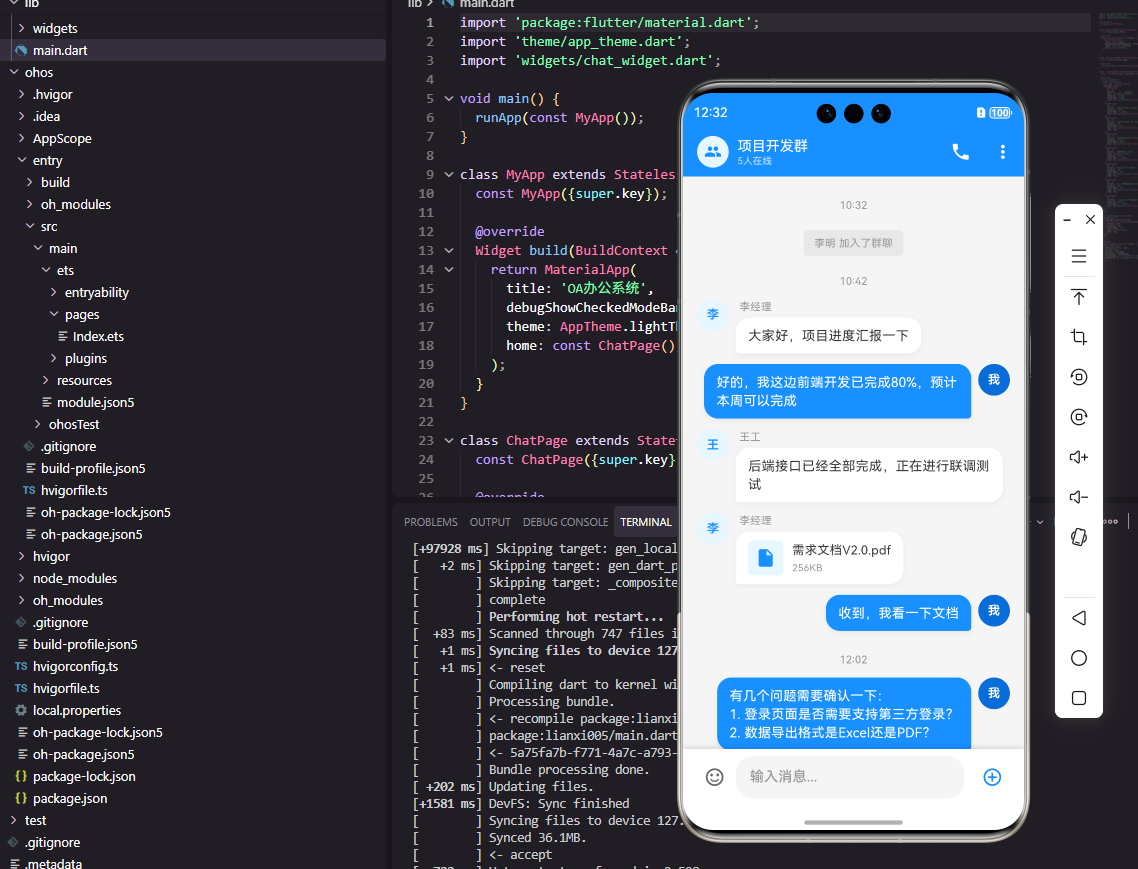This screenshot has height=869, width=1138.
Task: Open package.json in the explorer
Action: pyautogui.click(x=70, y=798)
